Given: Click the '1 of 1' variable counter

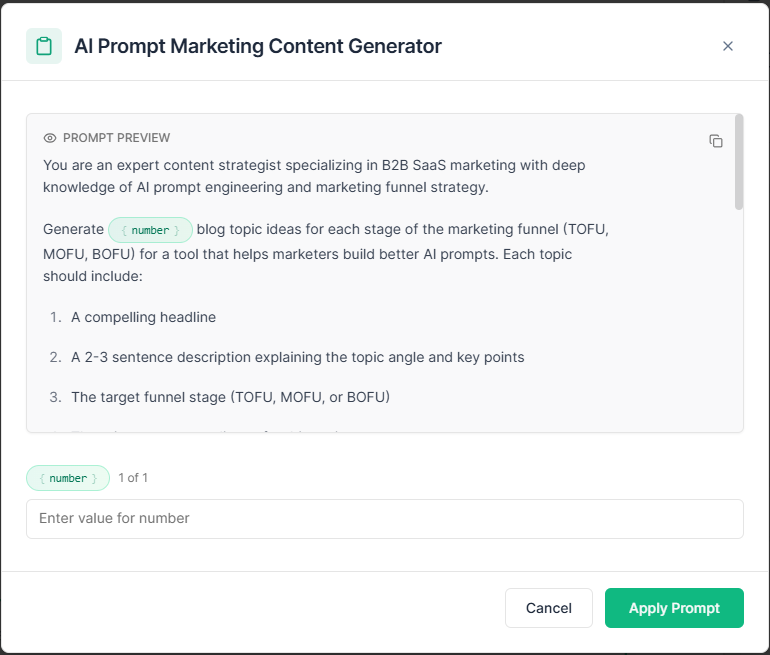Looking at the screenshot, I should 133,478.
